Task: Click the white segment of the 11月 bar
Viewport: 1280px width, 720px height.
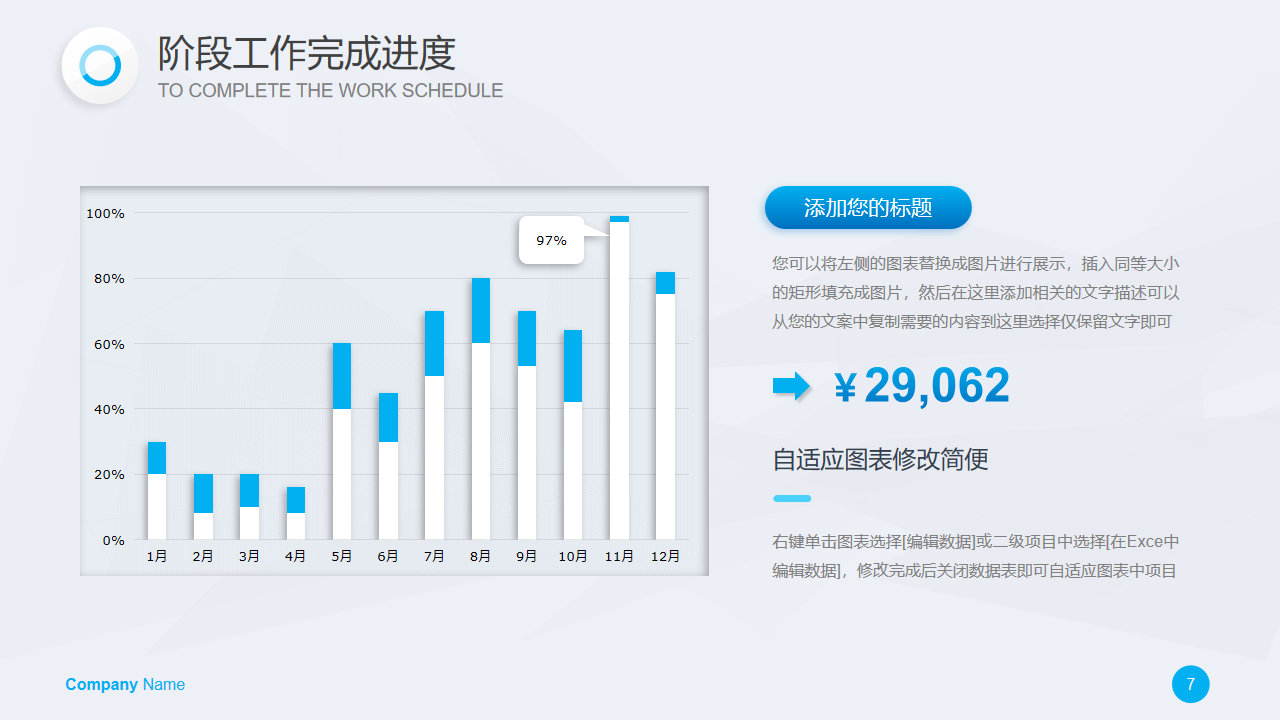Action: pos(619,380)
